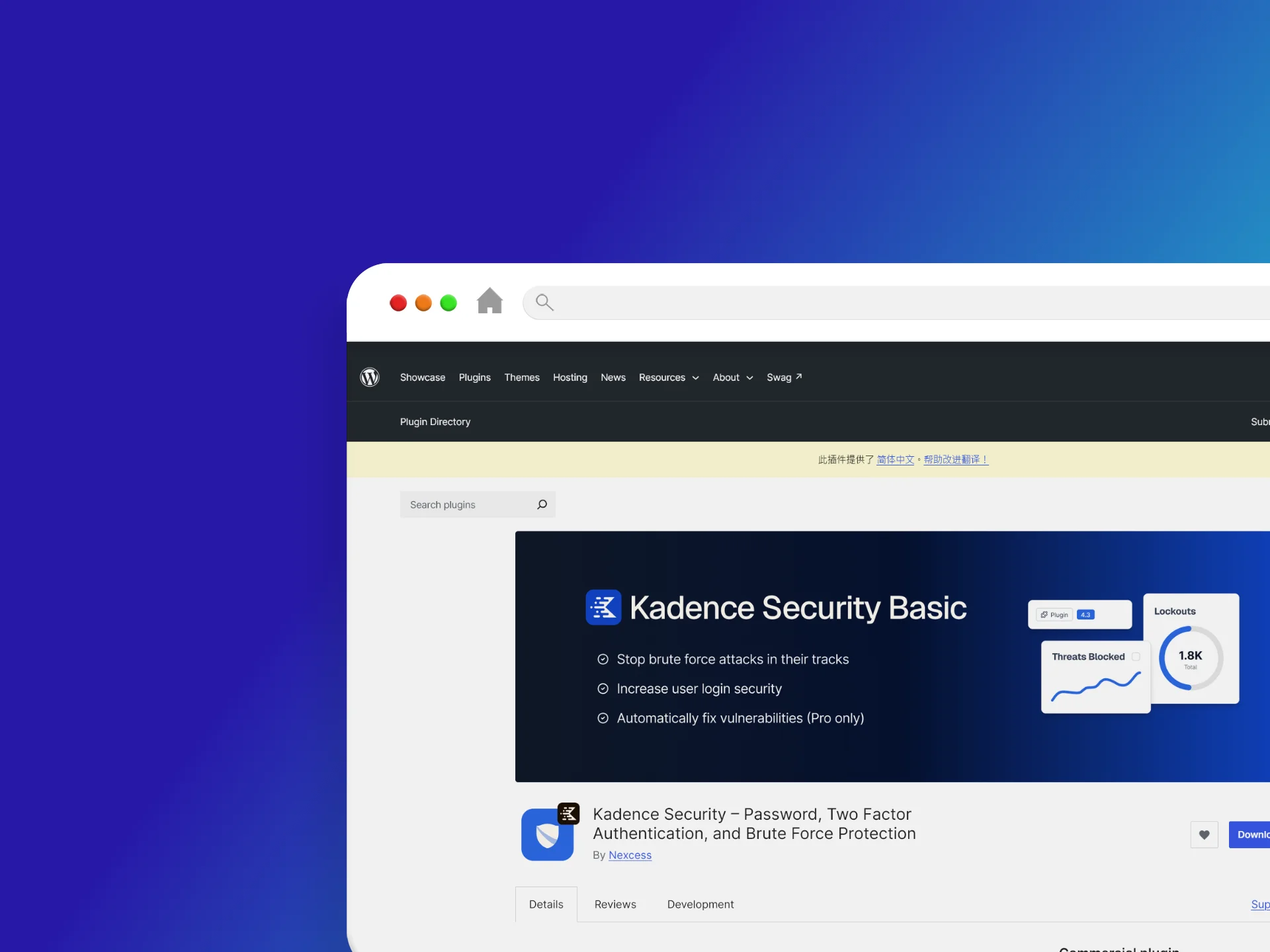Click the Nexcess author link
The image size is (1270, 952).
pos(630,855)
